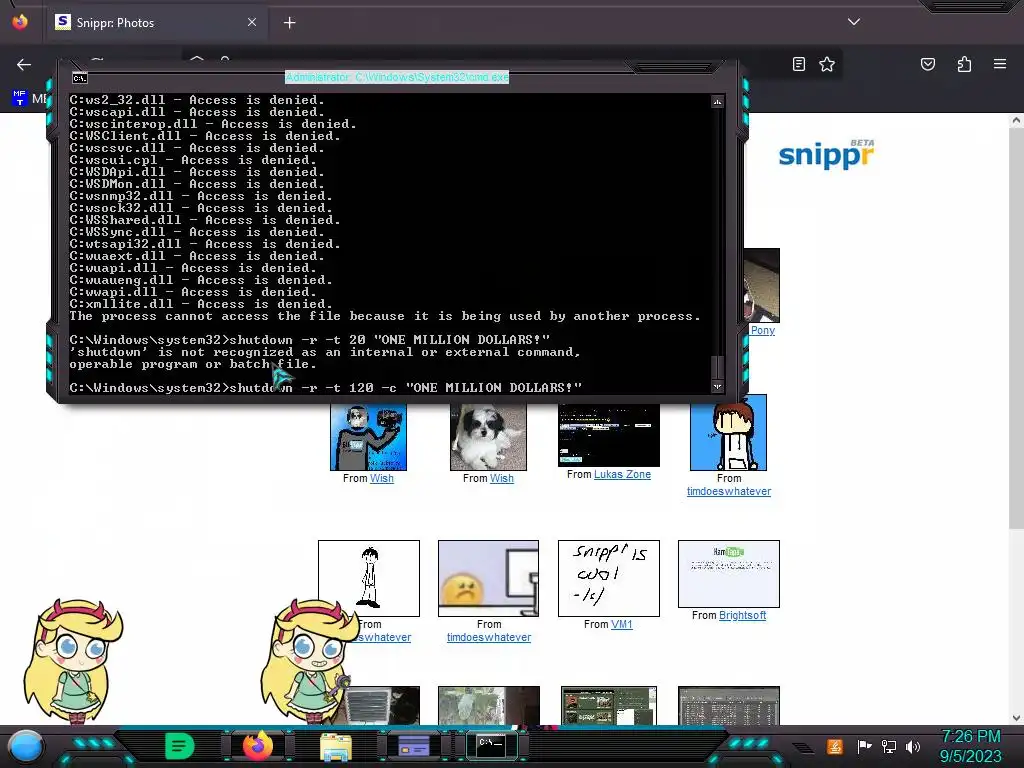Open Firefox hamburger application menu

(x=1000, y=64)
